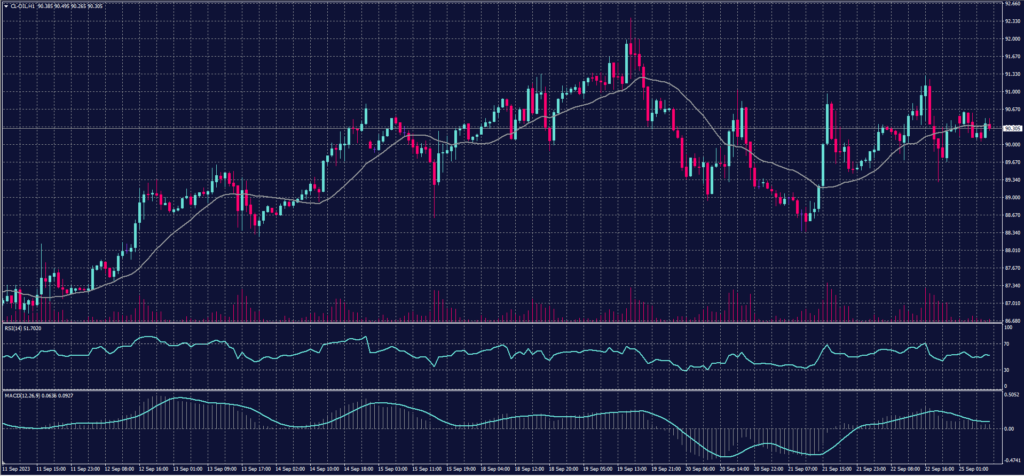1024x476 pixels.
Task: Click the 12 Sep 16:00 time label
Action: (154, 468)
